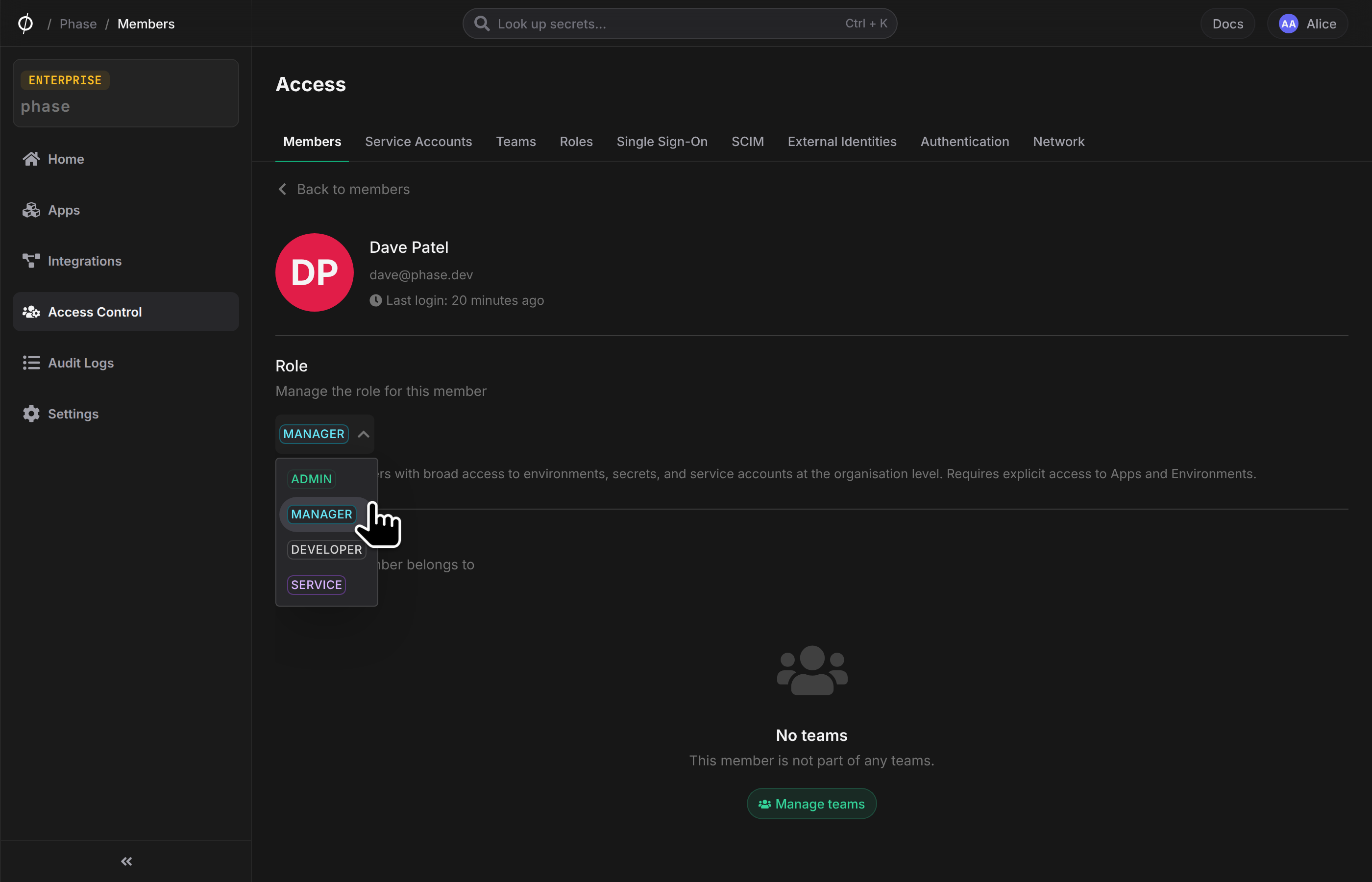Screen dimensions: 1372x882
Task: Click the Phase logo icon in header
Action: pyautogui.click(x=25, y=24)
